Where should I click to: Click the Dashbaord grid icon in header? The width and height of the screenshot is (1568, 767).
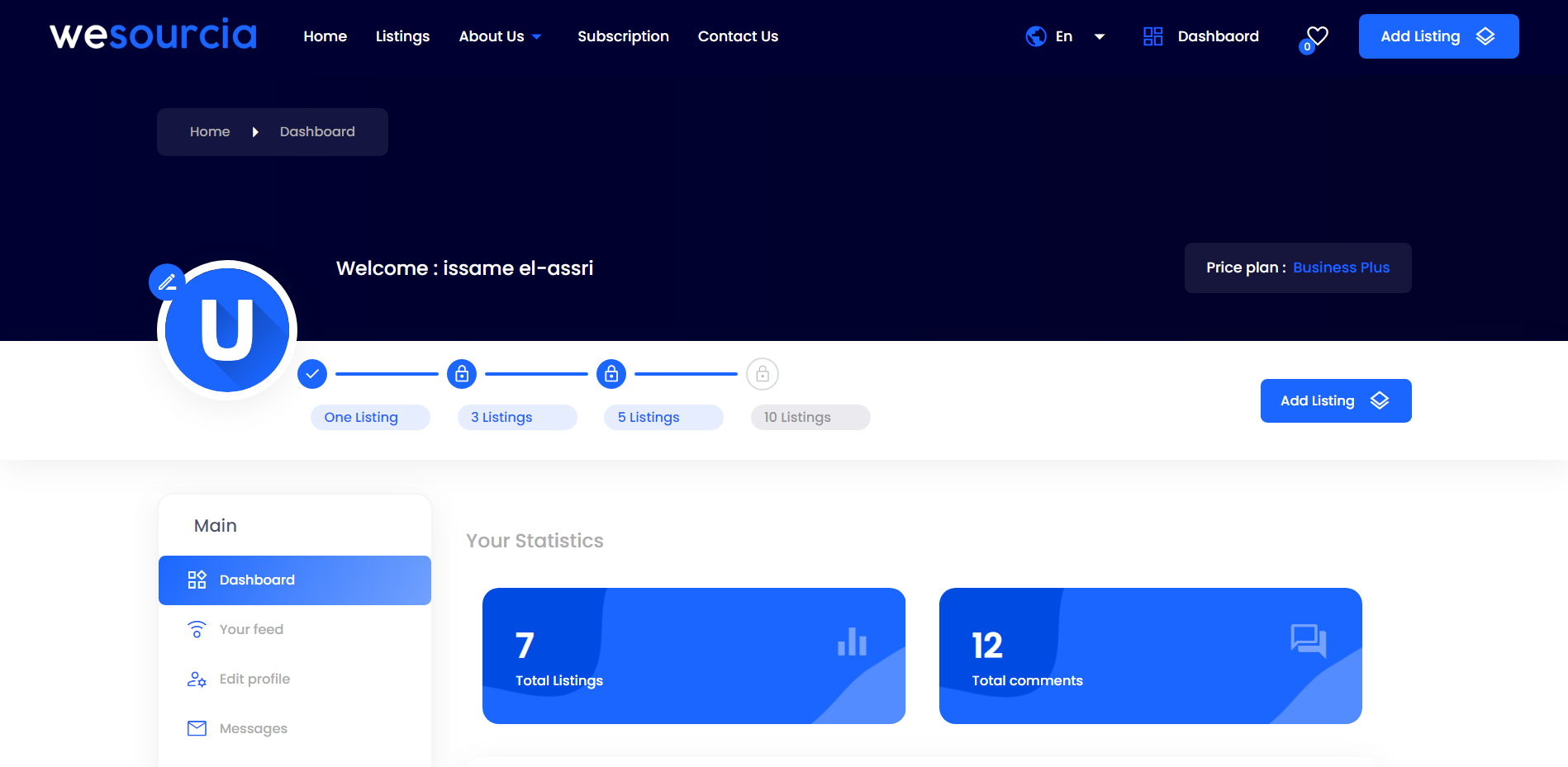tap(1153, 36)
